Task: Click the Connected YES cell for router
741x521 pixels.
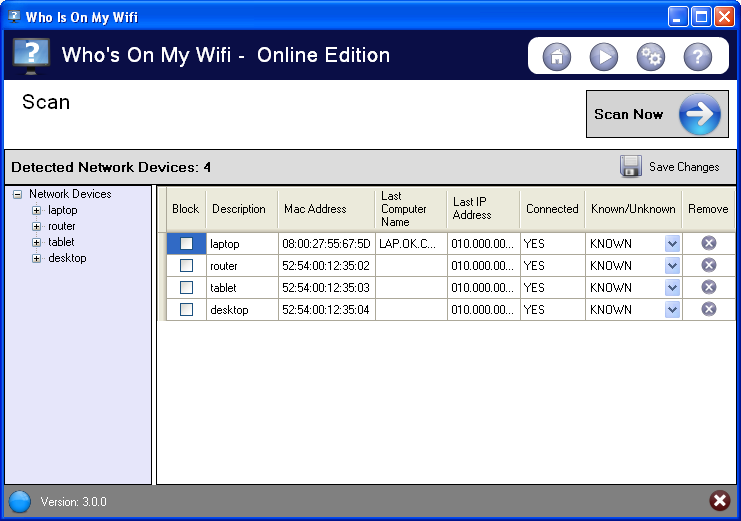Action: [552, 266]
